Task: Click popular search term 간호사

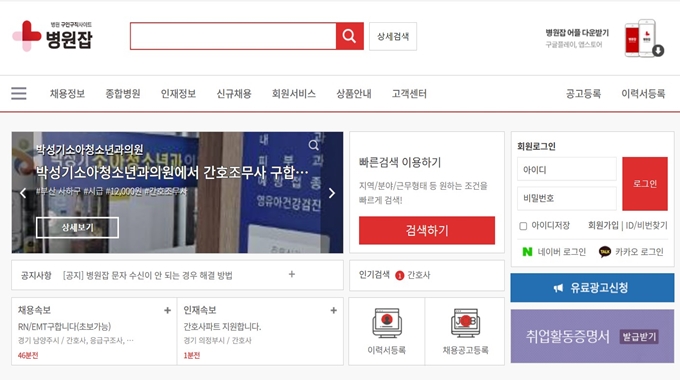Action: pos(418,275)
